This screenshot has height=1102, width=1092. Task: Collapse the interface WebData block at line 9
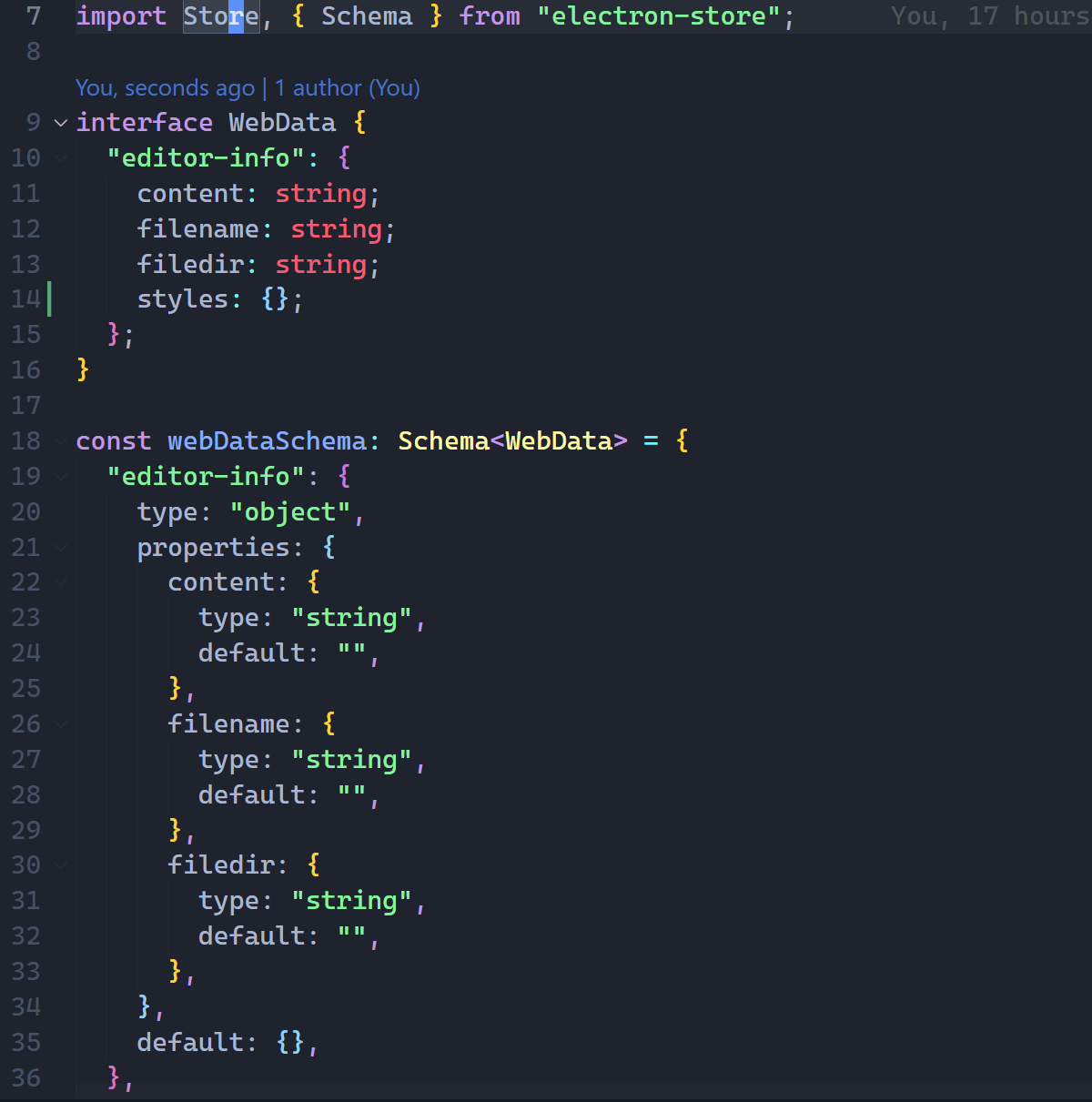[x=61, y=123]
